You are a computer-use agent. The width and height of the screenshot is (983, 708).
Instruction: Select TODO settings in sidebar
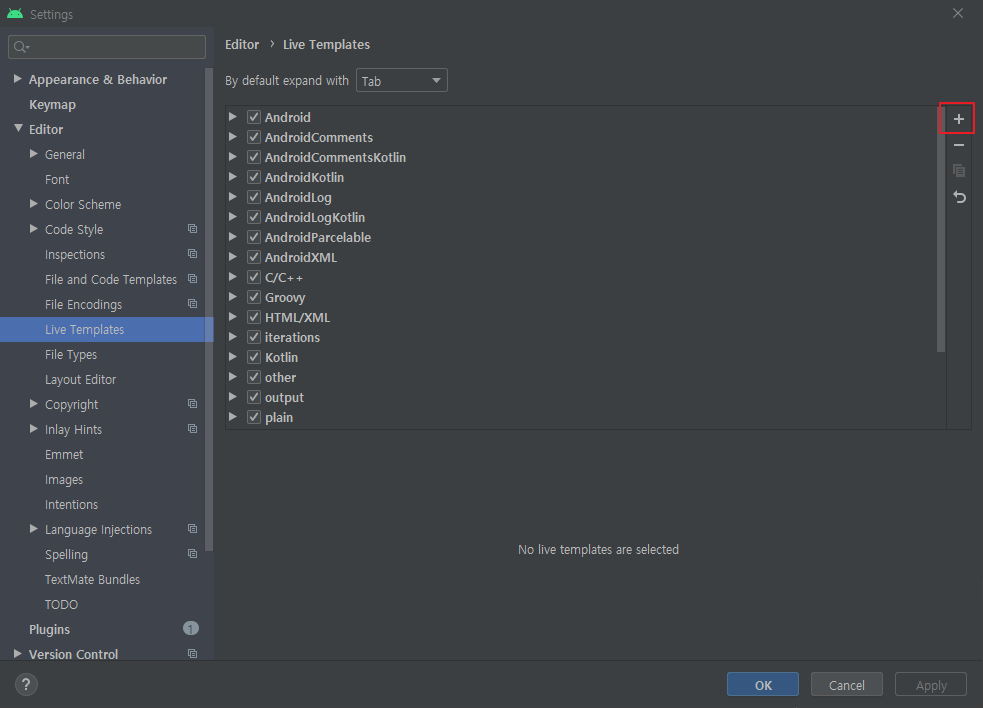(x=61, y=605)
